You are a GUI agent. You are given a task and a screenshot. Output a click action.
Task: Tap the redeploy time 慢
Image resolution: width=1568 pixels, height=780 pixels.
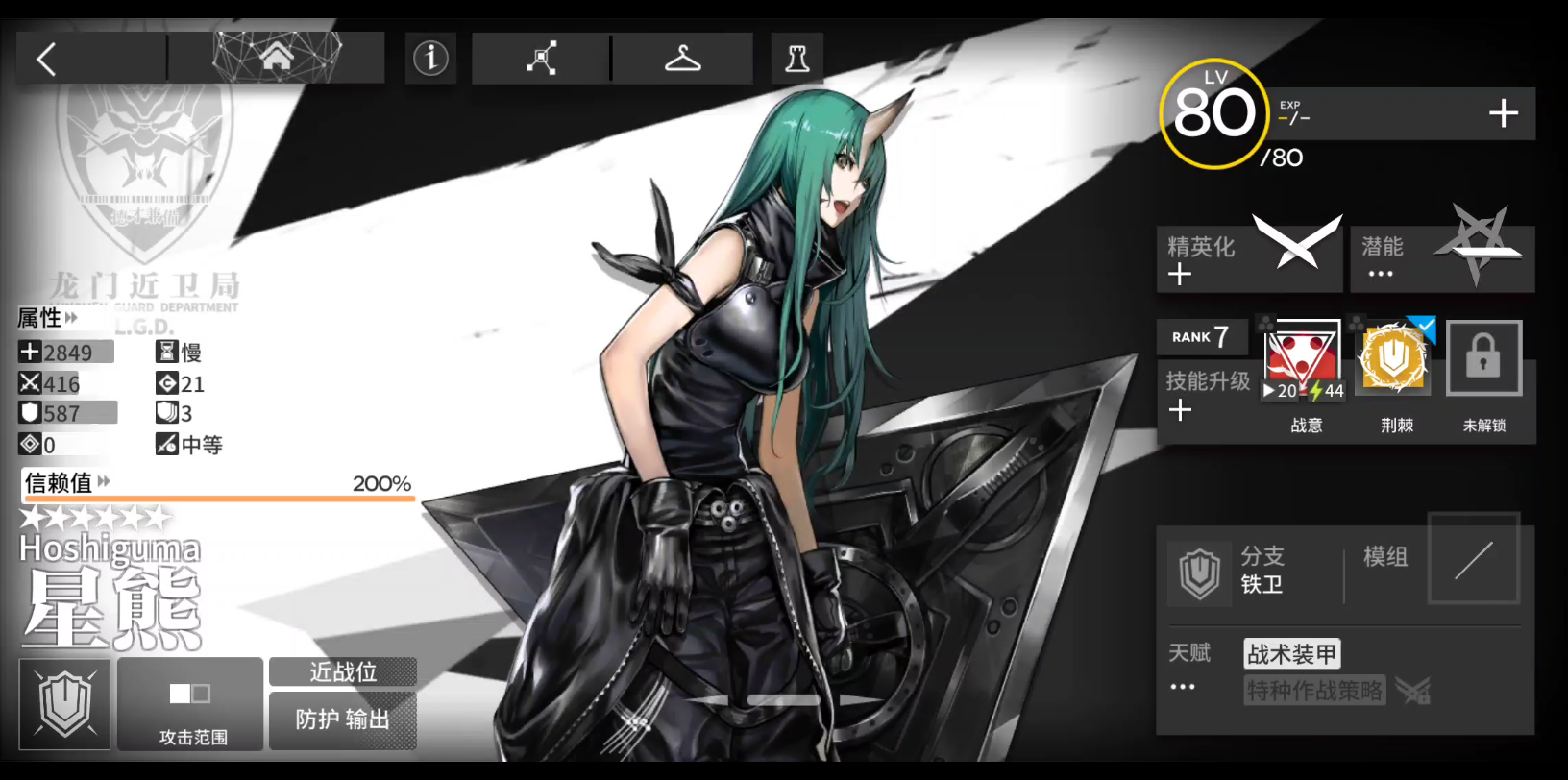[180, 353]
